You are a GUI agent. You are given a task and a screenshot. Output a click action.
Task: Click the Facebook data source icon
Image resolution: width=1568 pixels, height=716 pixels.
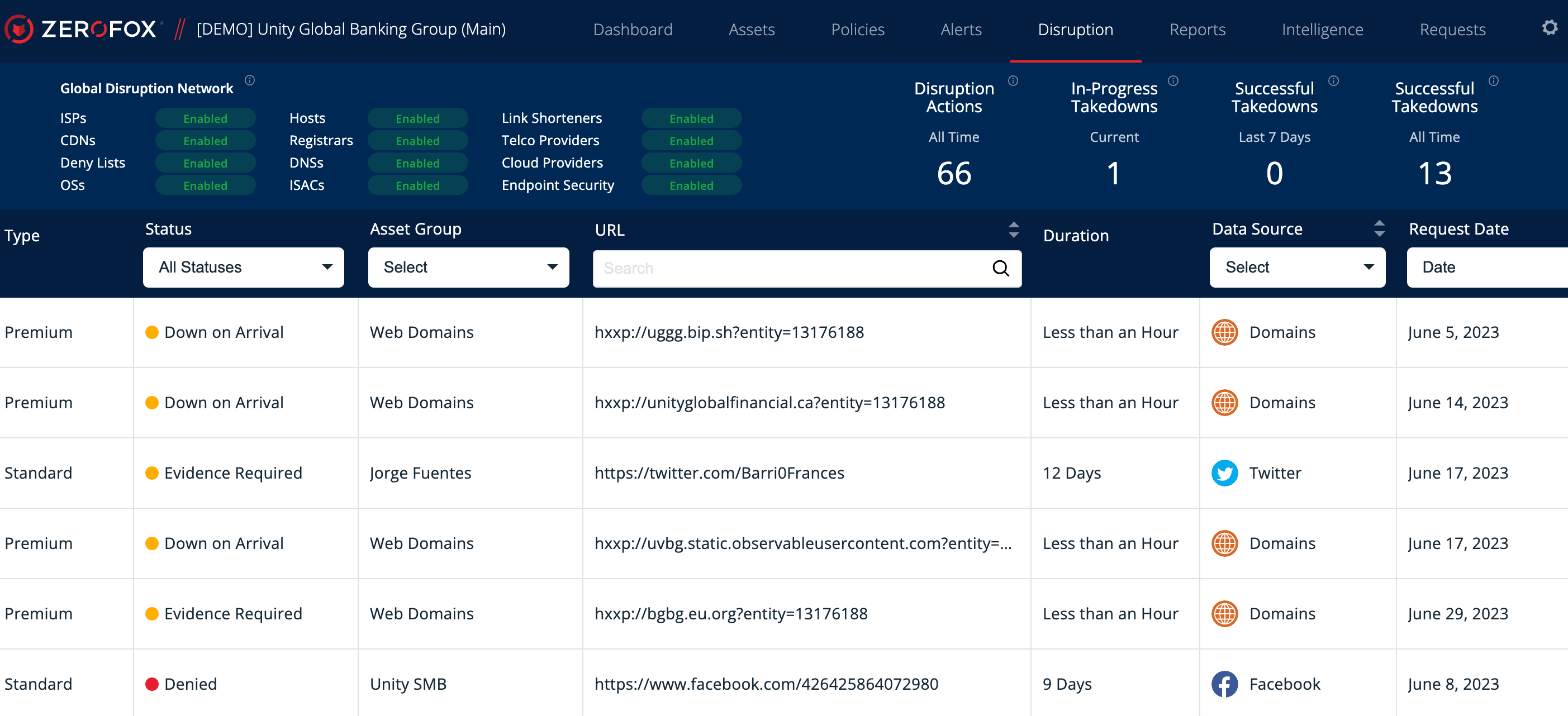tap(1224, 684)
